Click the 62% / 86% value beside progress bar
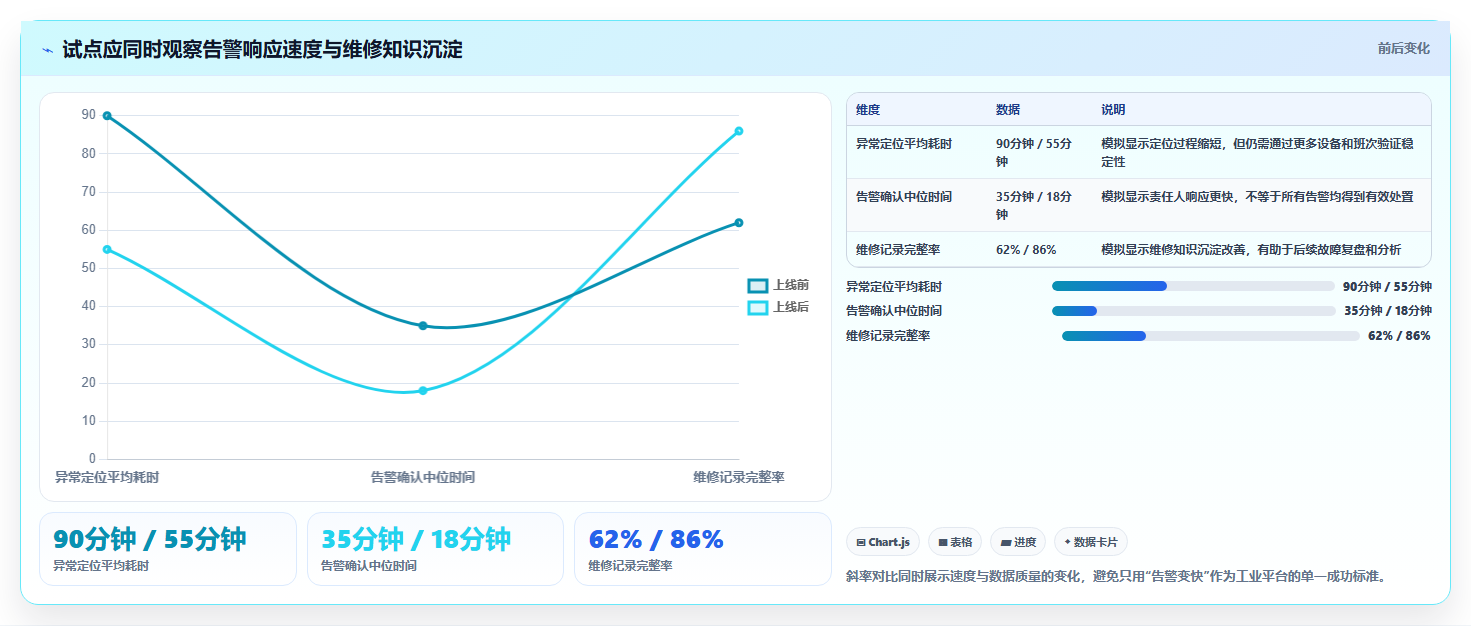1471x626 pixels. [1399, 336]
